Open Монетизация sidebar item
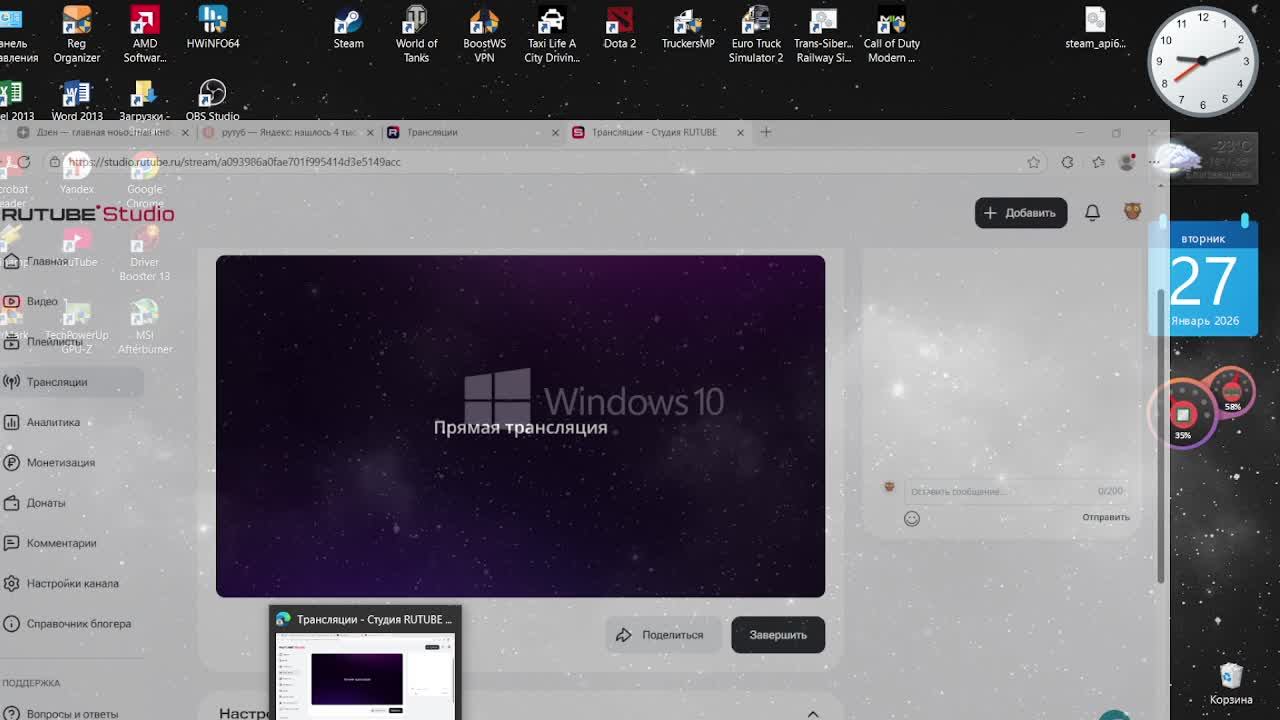 point(61,462)
